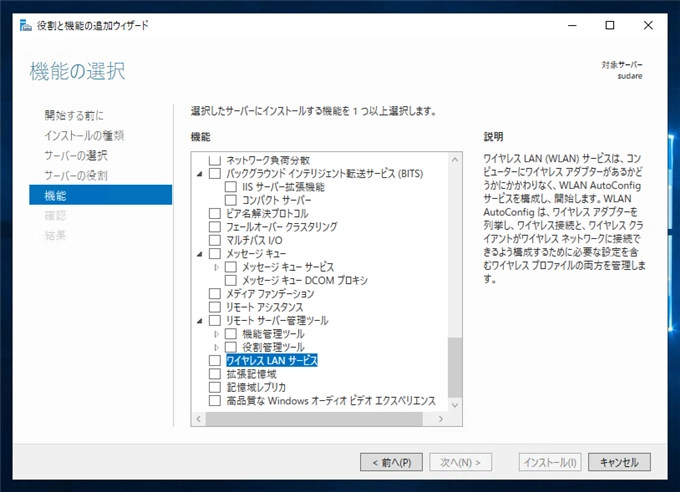
Task: Tick リモート サーバー管理ツール checkbox
Action: [215, 321]
